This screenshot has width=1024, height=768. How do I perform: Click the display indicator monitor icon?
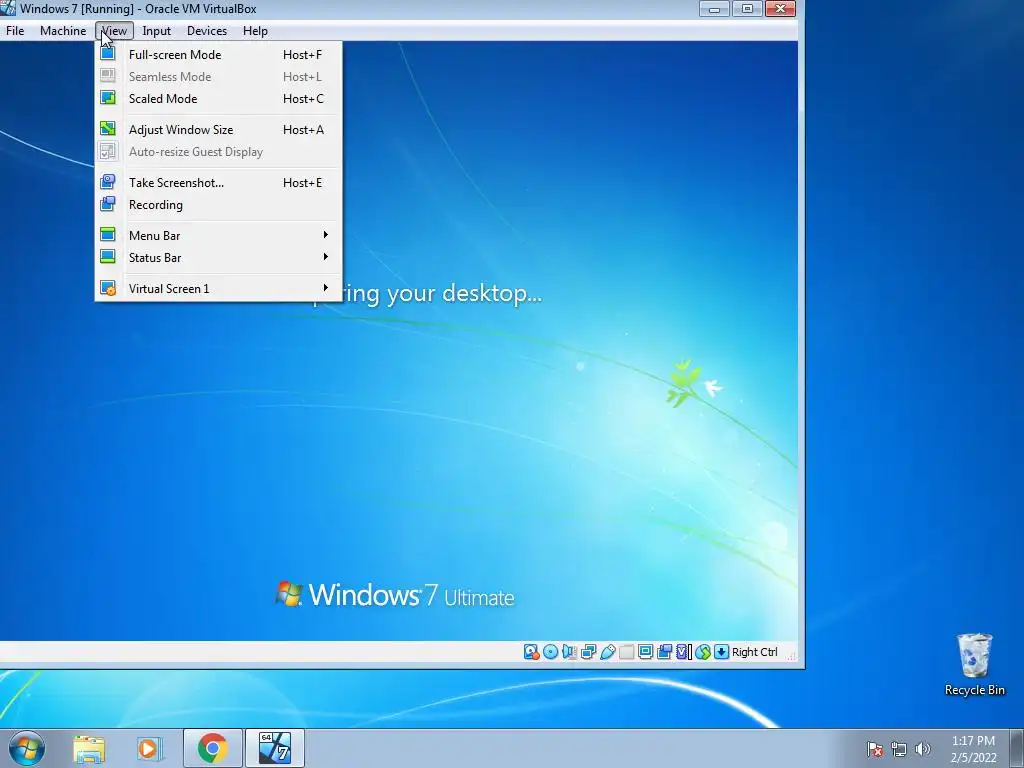pos(645,652)
